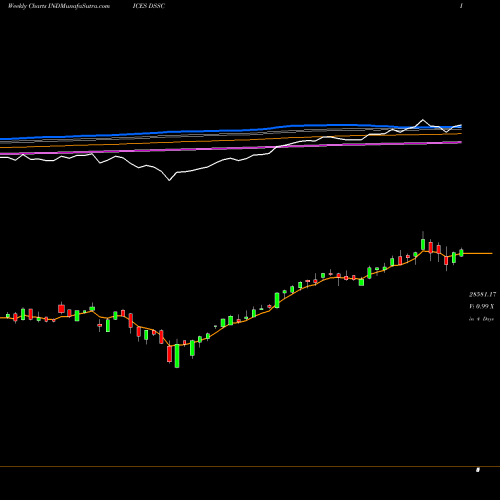The width and height of the screenshot is (500, 500).
Task: Click the 'in 4 Days' label
Action: pos(481,319)
